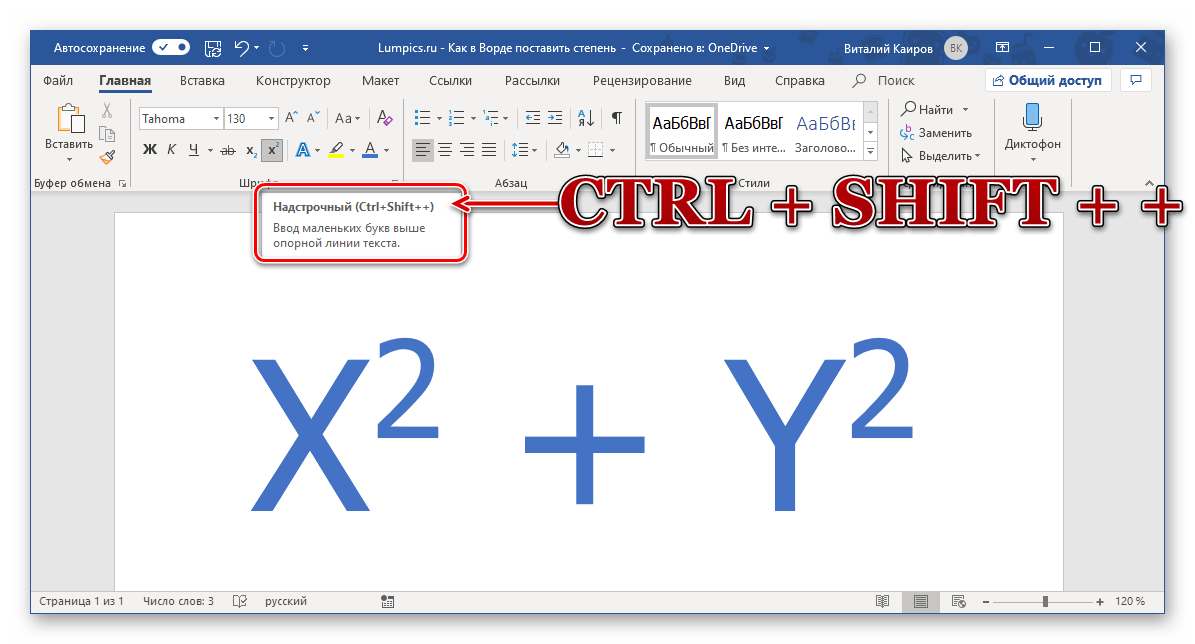This screenshot has height=644, width=1195.
Task: Click the Общий доступ share button
Action: click(x=1047, y=80)
